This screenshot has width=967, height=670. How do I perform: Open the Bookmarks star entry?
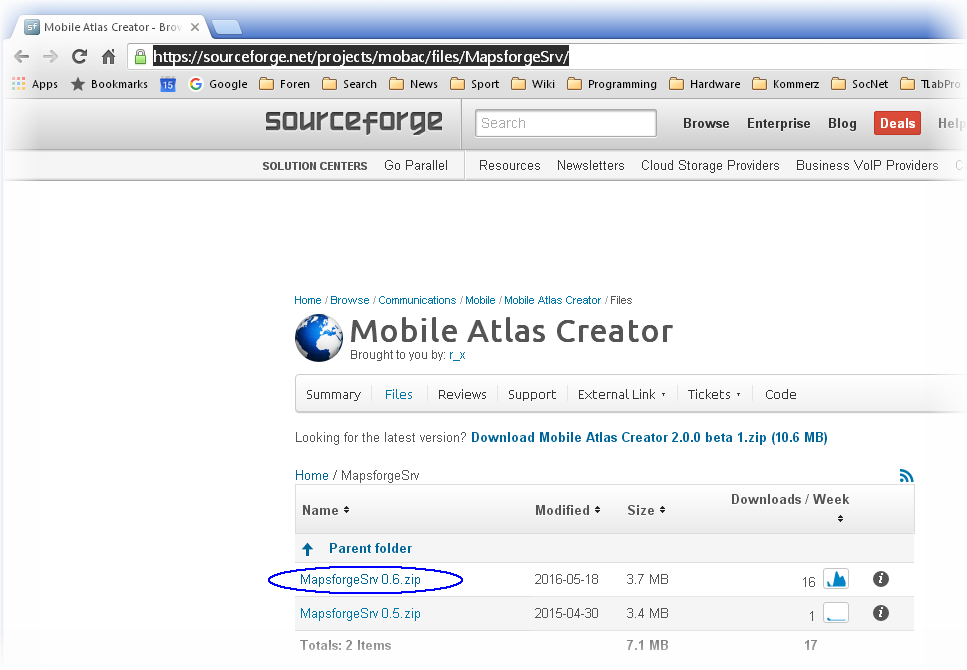(x=109, y=84)
